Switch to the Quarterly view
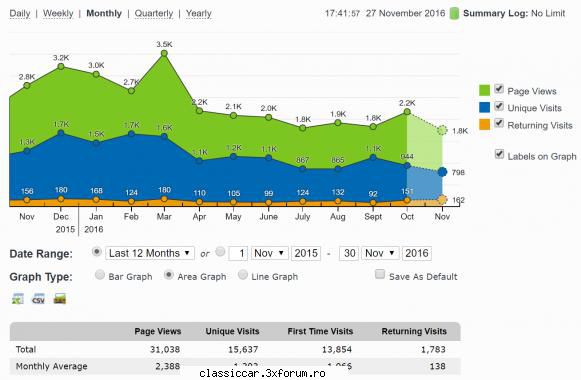The height and width of the screenshot is (380, 581). click(154, 13)
